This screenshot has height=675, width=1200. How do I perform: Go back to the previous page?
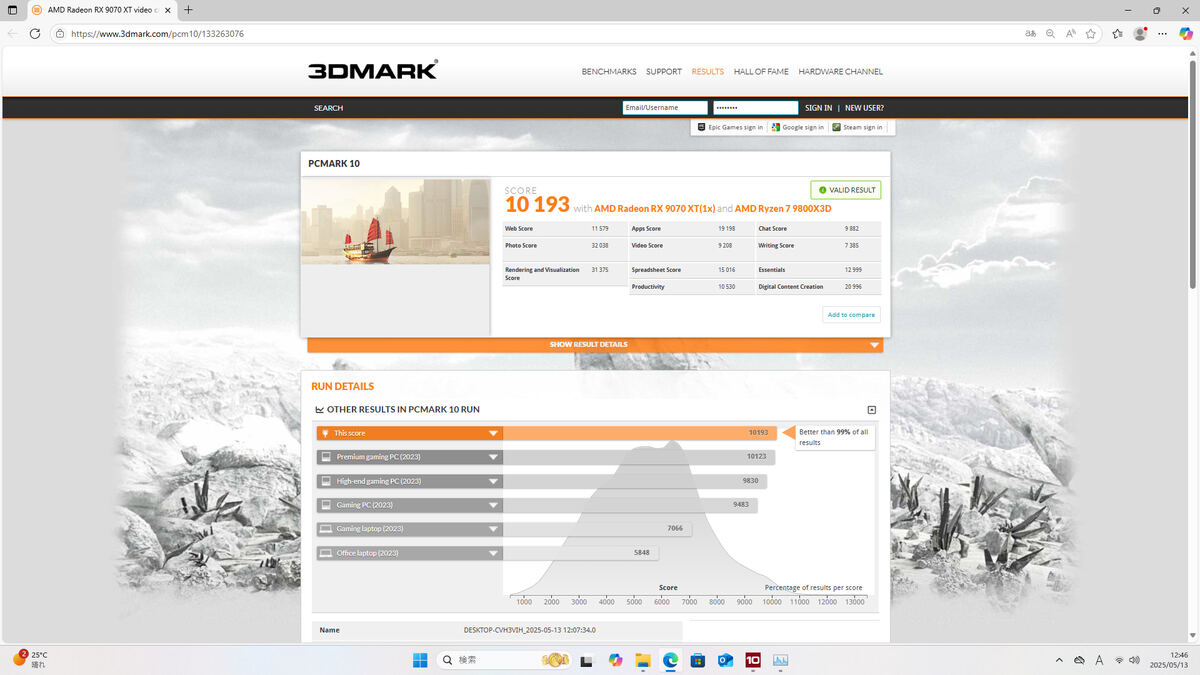tap(13, 33)
